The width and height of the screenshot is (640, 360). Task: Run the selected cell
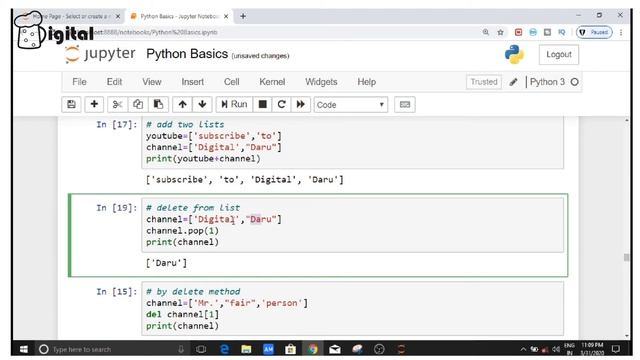coord(234,104)
